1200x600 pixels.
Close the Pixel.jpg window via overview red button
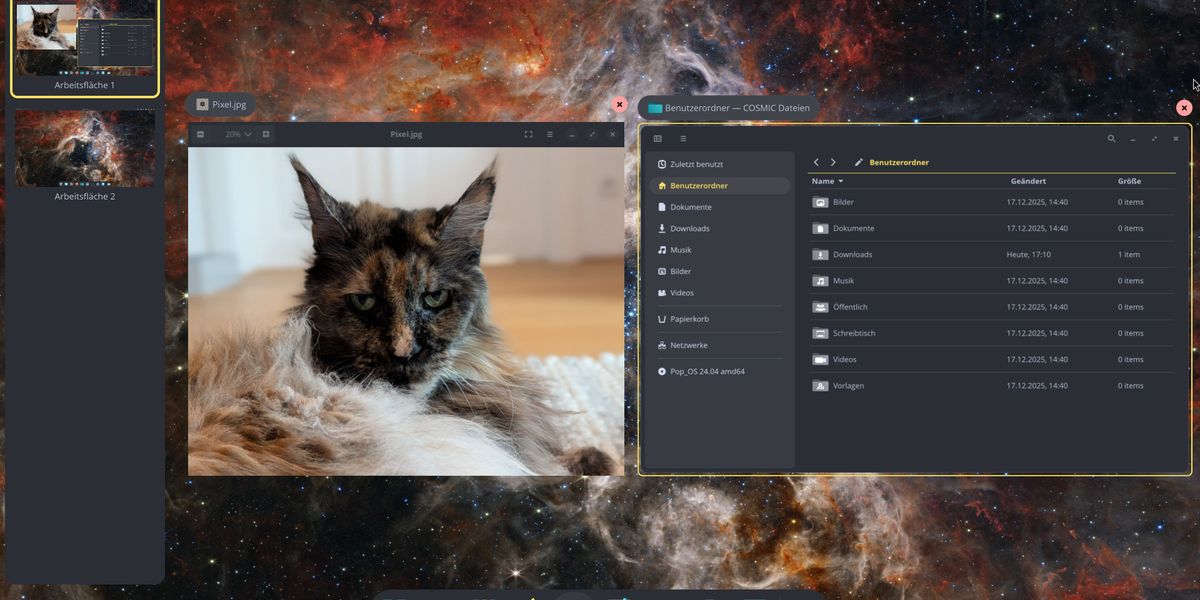pos(619,104)
